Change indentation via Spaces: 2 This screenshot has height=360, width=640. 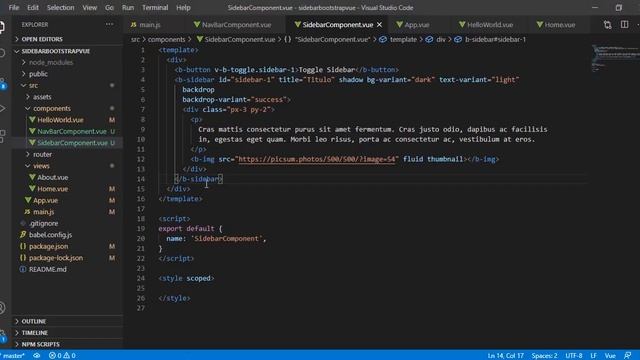pos(544,356)
